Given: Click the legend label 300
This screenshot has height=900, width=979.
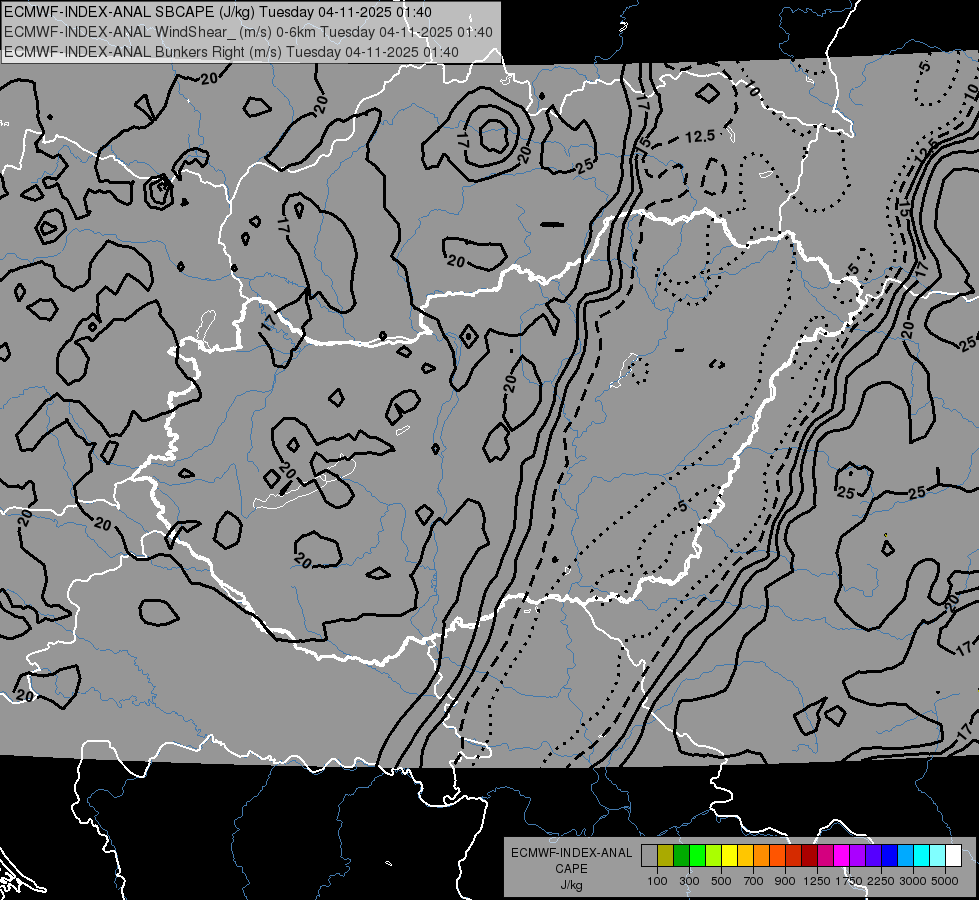Looking at the screenshot, I should [689, 881].
